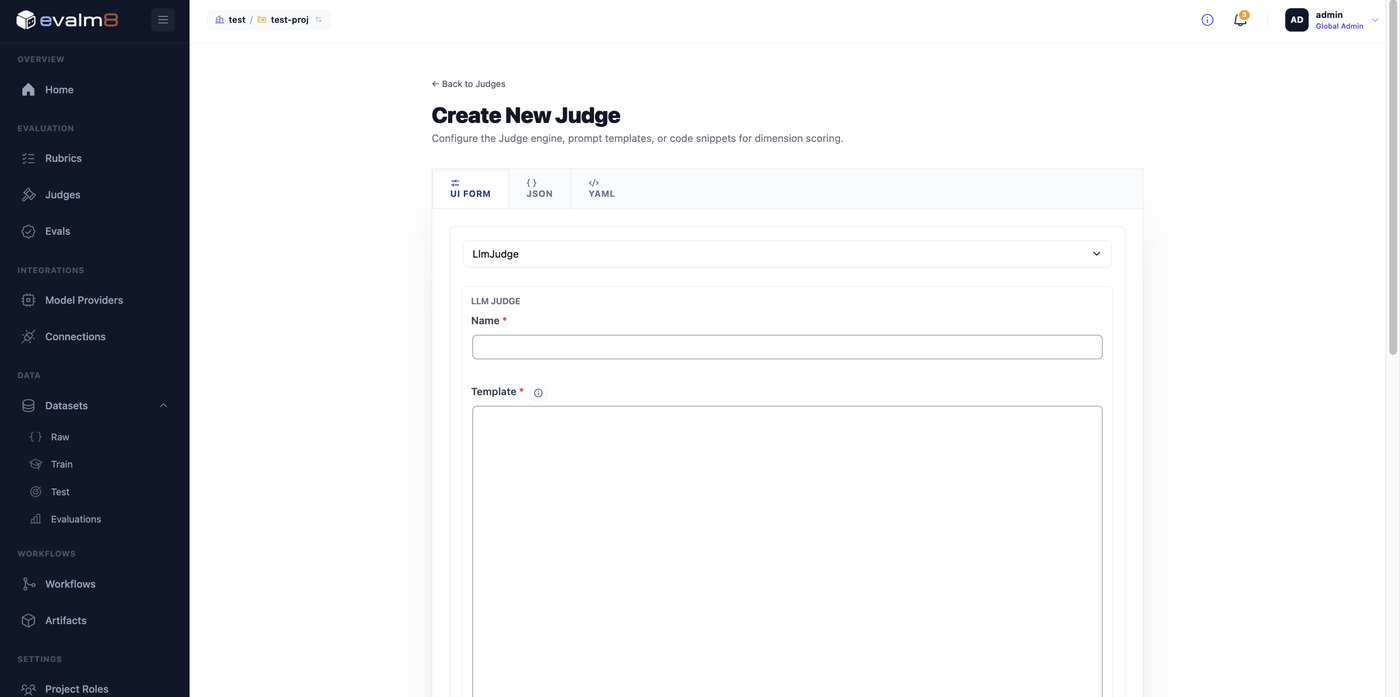Collapse the Datasets section chevron
1400x697 pixels.
pos(164,406)
